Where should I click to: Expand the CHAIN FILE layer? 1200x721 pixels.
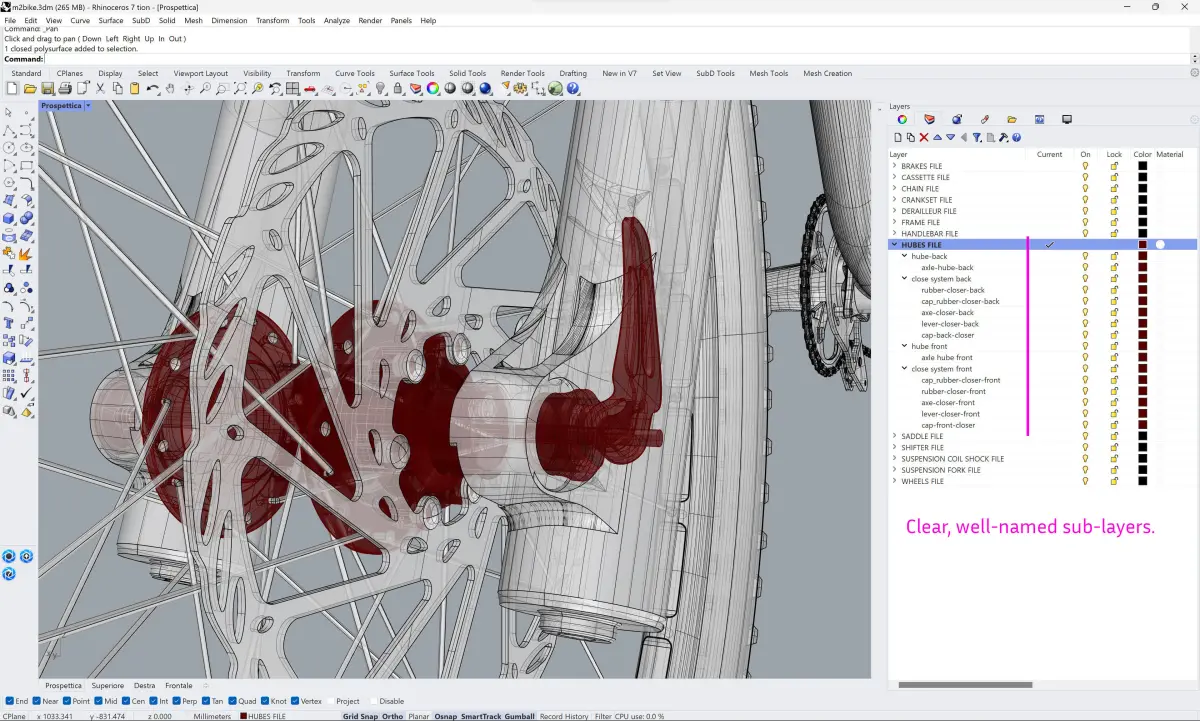pos(894,189)
